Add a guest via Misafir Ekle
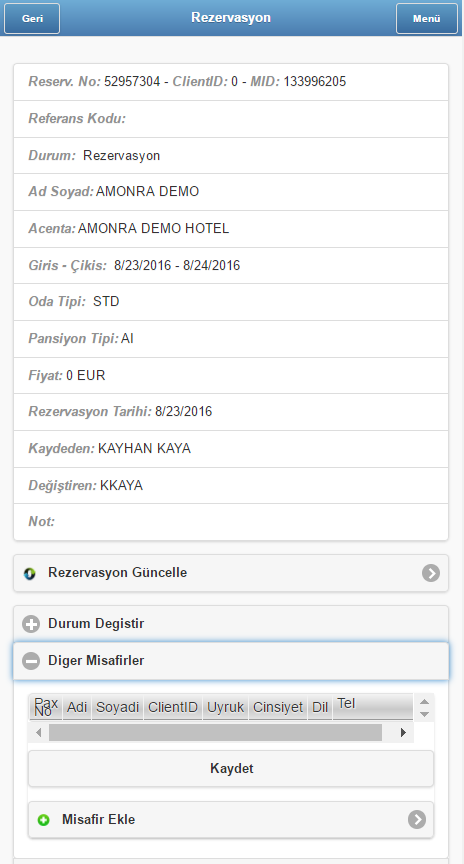Screen dimensions: 464x864 coord(231,819)
